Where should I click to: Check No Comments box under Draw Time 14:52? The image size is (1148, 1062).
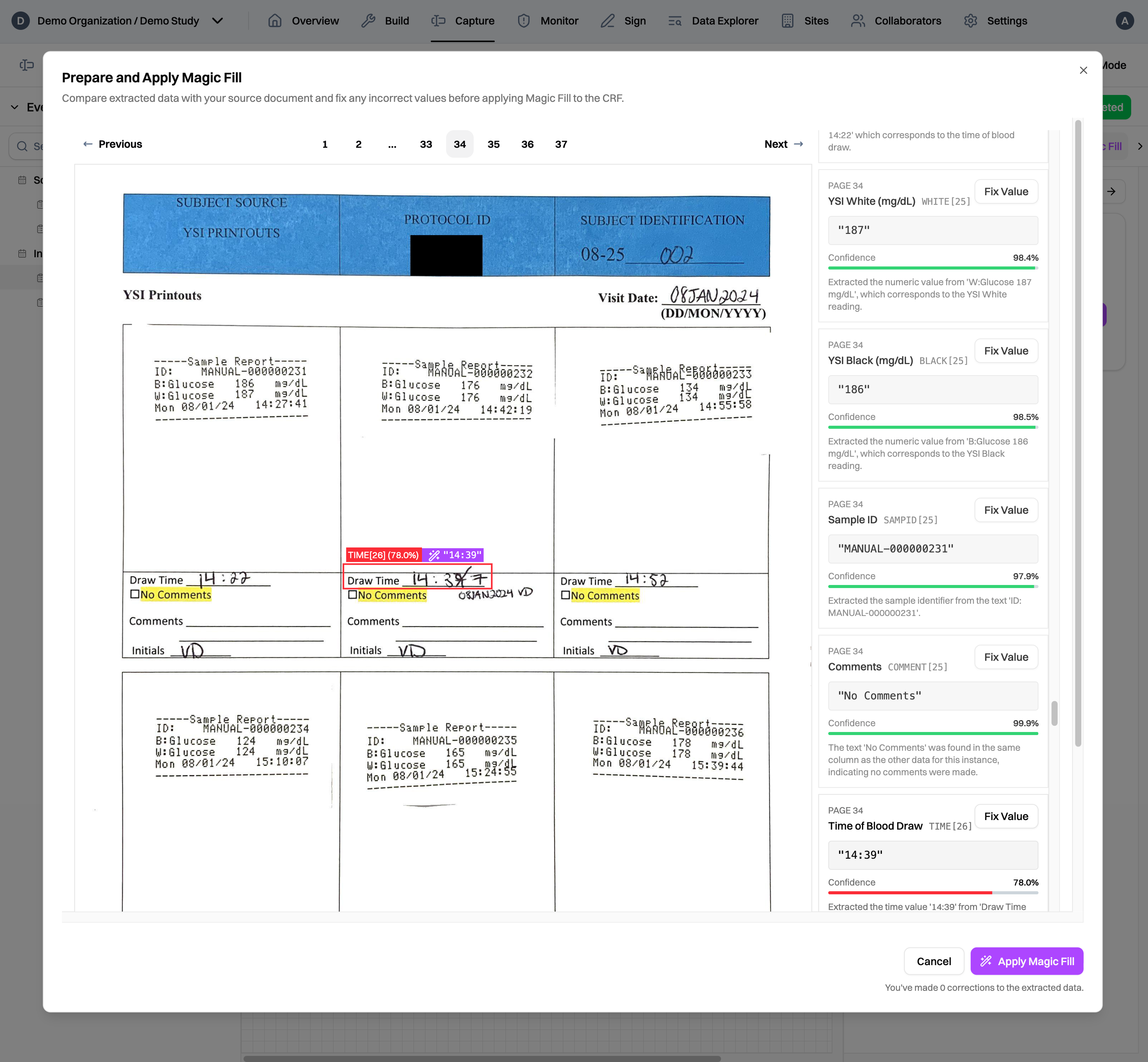(566, 595)
